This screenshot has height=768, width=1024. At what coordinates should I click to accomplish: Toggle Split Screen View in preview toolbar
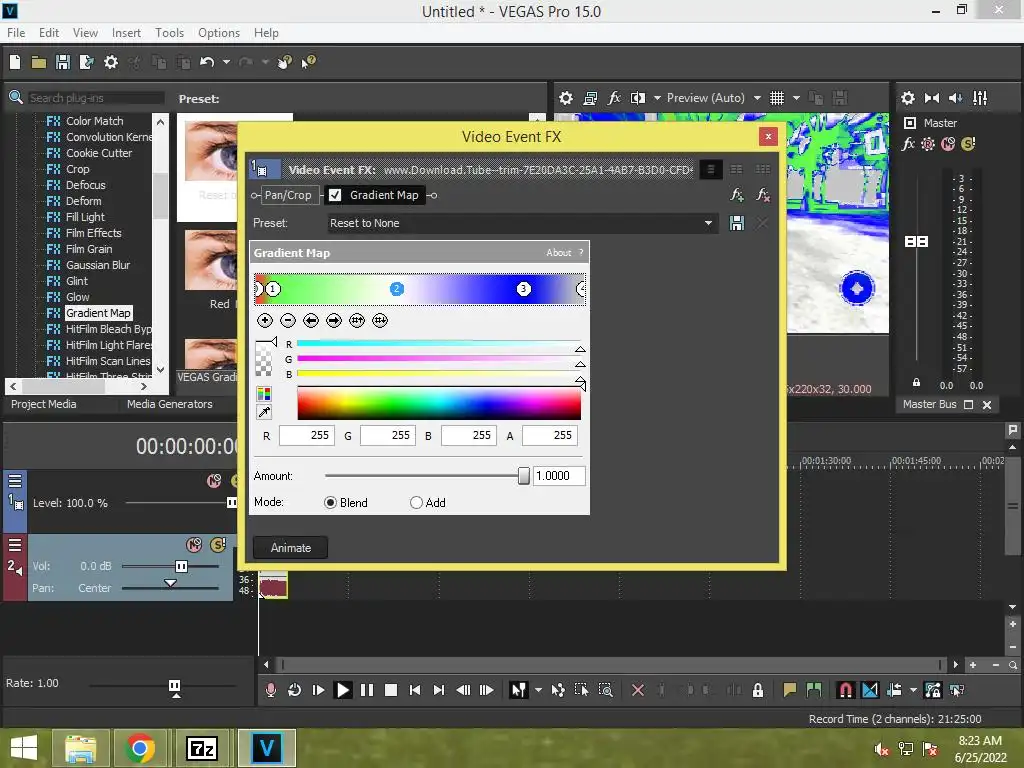point(637,98)
